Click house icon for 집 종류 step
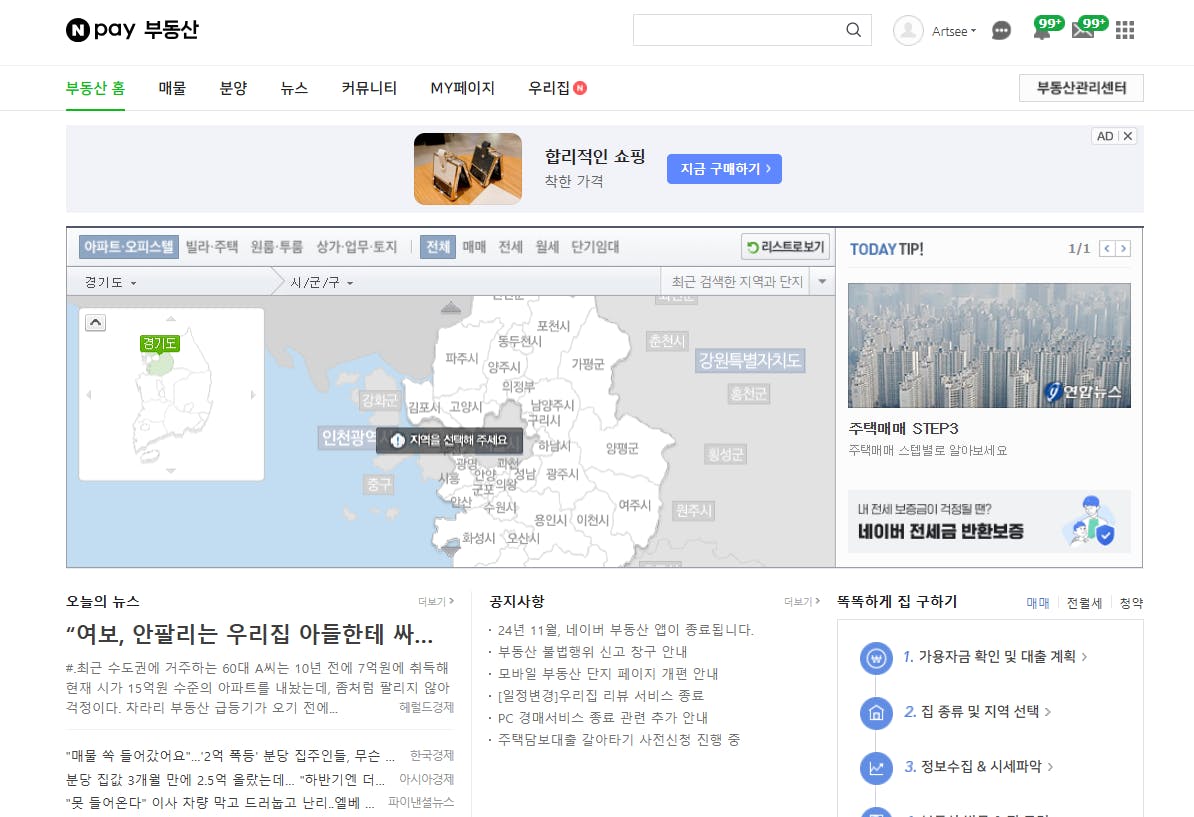The width and height of the screenshot is (1194, 817). 876,713
